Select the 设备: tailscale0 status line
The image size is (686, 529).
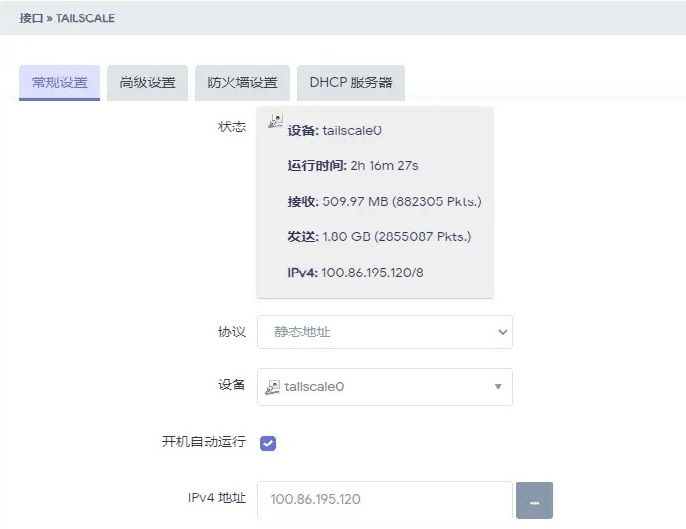[x=334, y=131]
